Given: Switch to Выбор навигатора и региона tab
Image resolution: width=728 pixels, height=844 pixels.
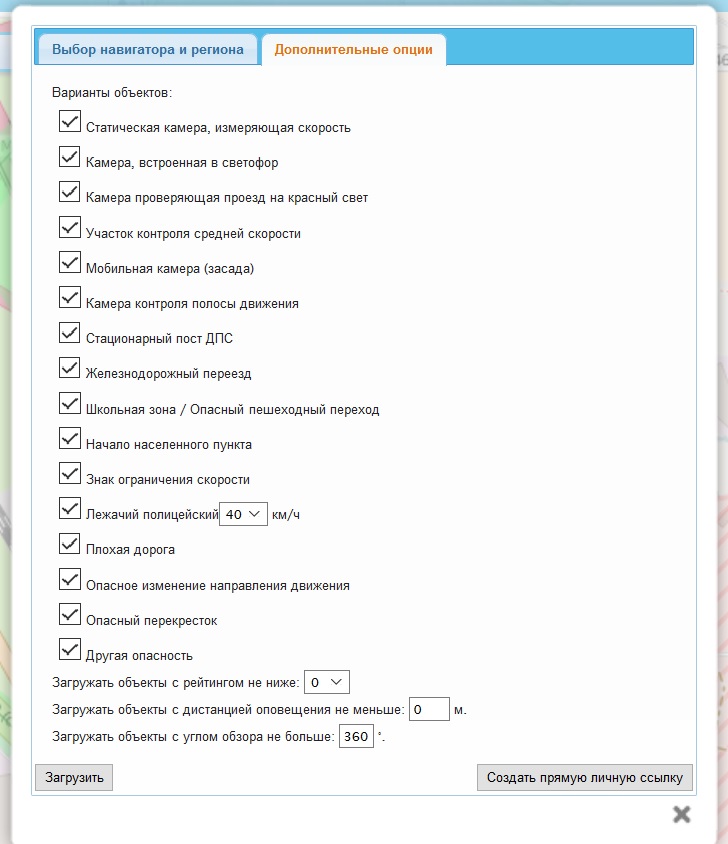Looking at the screenshot, I should 148,50.
